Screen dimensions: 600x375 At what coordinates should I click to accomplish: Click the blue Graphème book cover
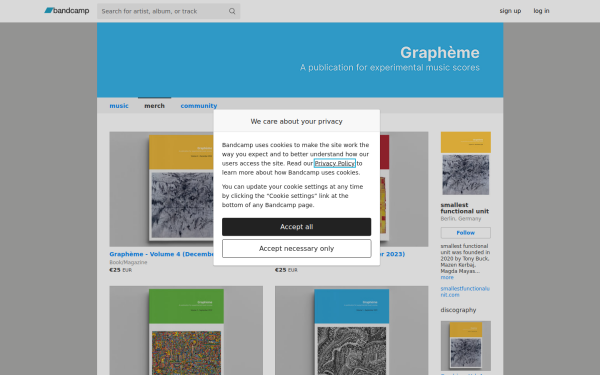[x=352, y=331]
